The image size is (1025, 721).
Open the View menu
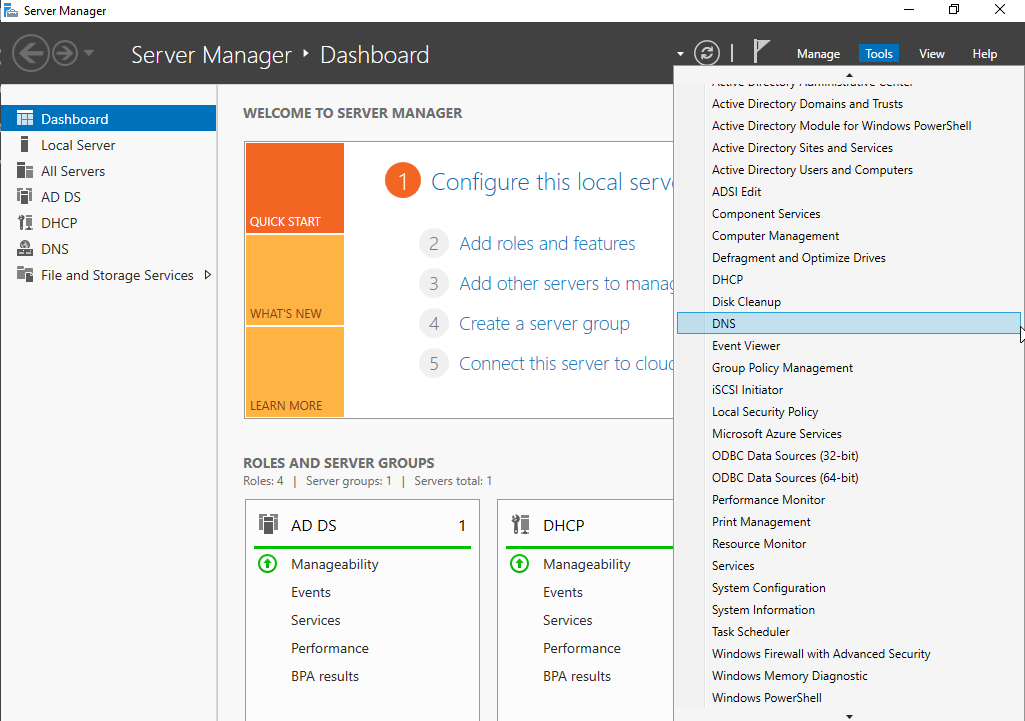coord(932,54)
